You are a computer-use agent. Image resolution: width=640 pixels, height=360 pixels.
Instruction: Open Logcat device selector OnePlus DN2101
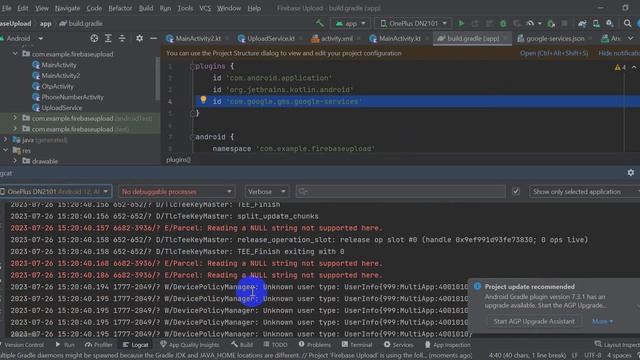tap(55, 191)
